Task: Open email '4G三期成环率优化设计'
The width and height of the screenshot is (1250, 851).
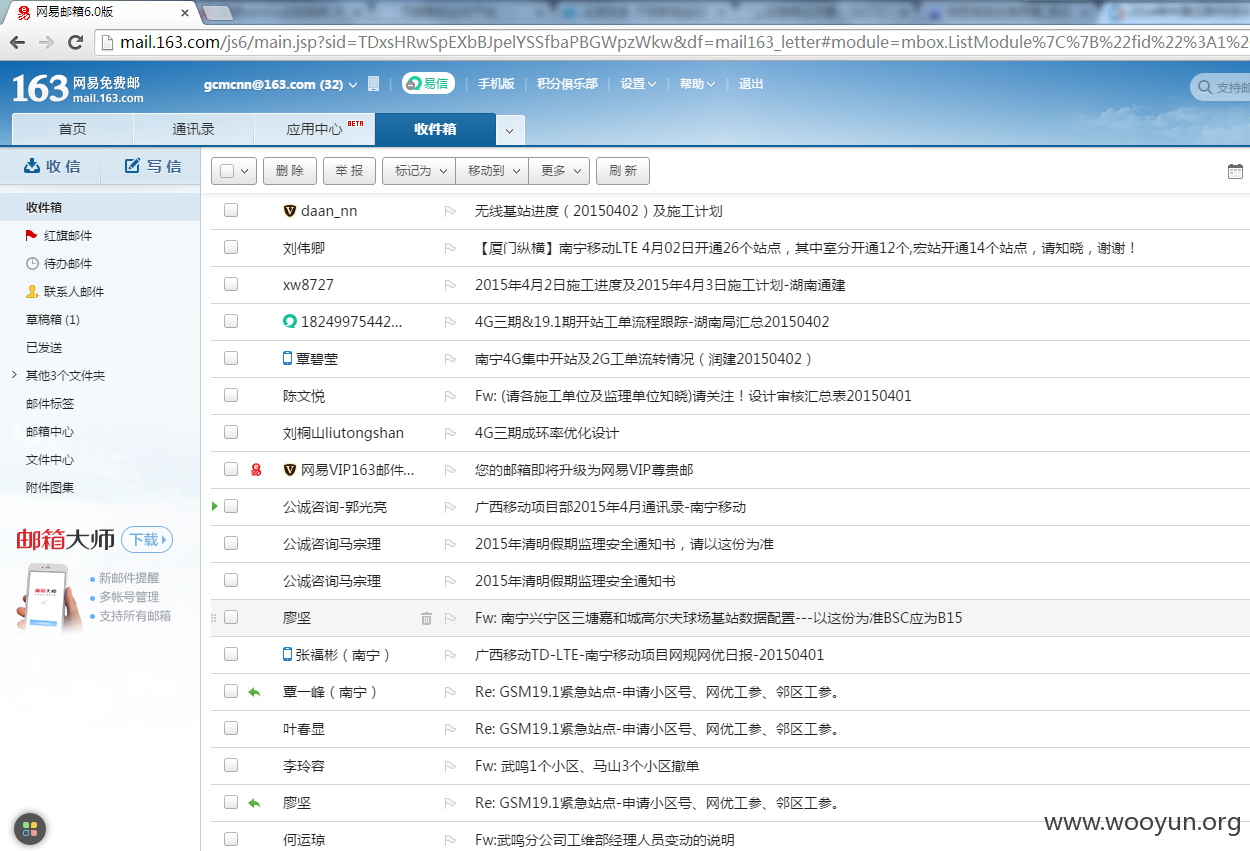Action: tap(547, 433)
